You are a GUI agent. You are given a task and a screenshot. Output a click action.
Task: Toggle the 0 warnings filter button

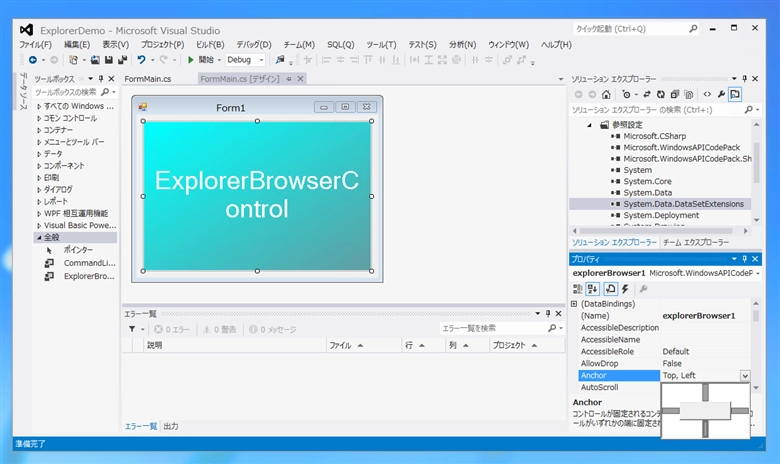pos(219,329)
